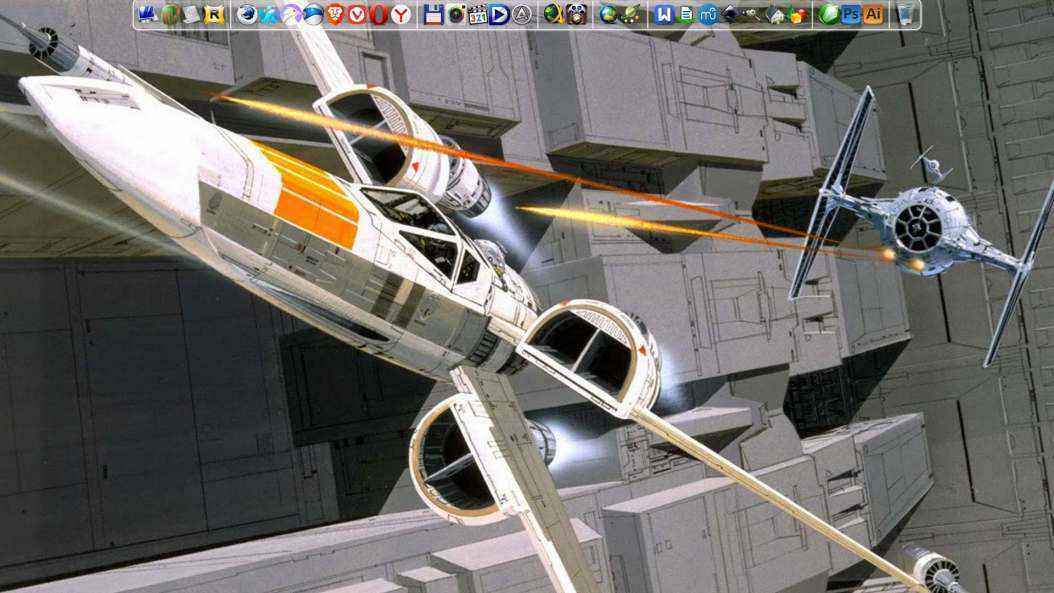The image size is (1054, 593).
Task: Open the blue D play-arrow player icon
Action: pyautogui.click(x=499, y=14)
